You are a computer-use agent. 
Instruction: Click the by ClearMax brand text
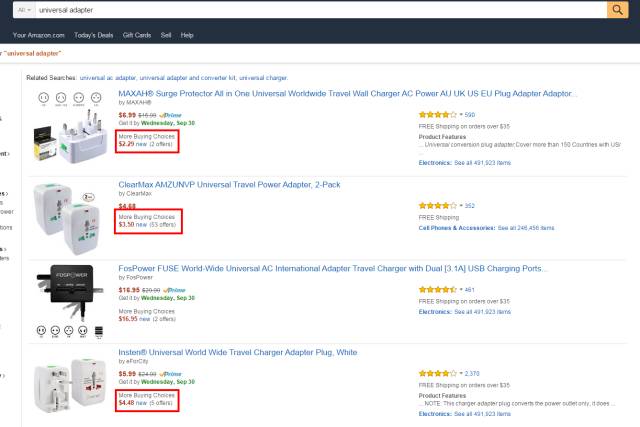(x=135, y=193)
